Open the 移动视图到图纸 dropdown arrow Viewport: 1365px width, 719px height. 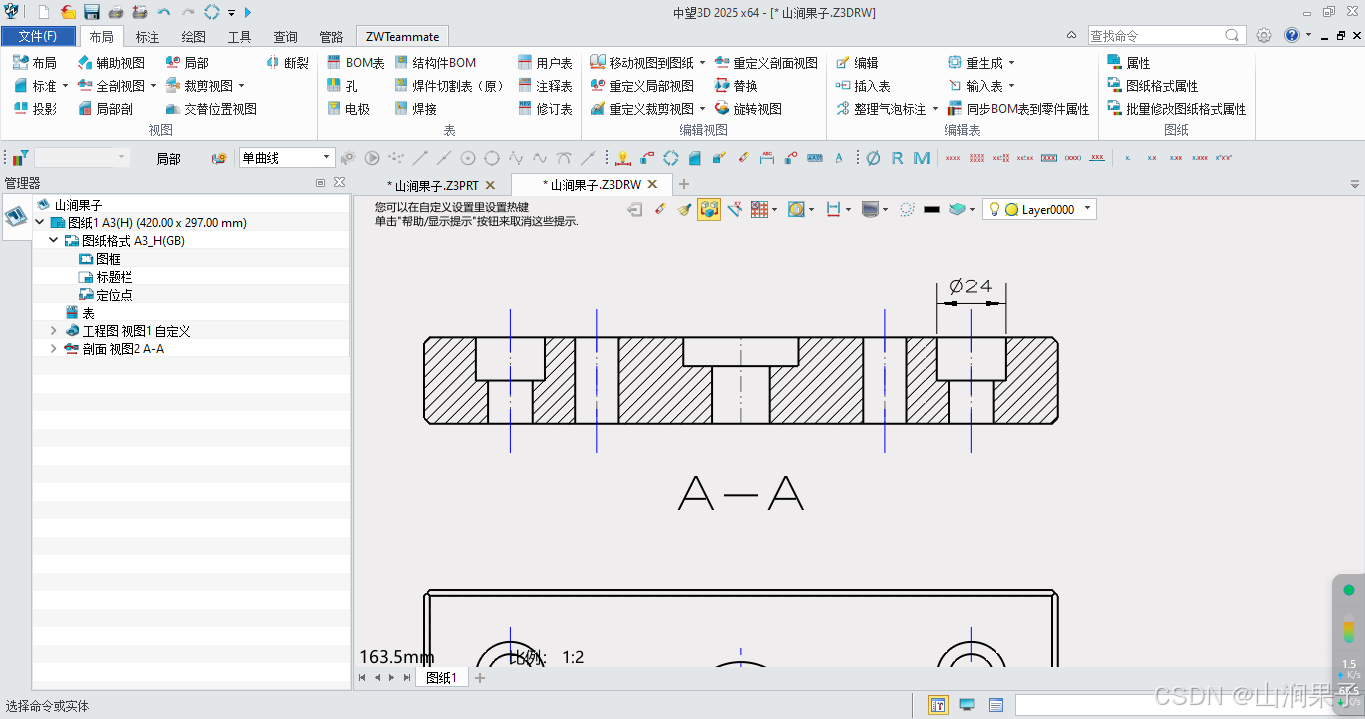(x=702, y=62)
